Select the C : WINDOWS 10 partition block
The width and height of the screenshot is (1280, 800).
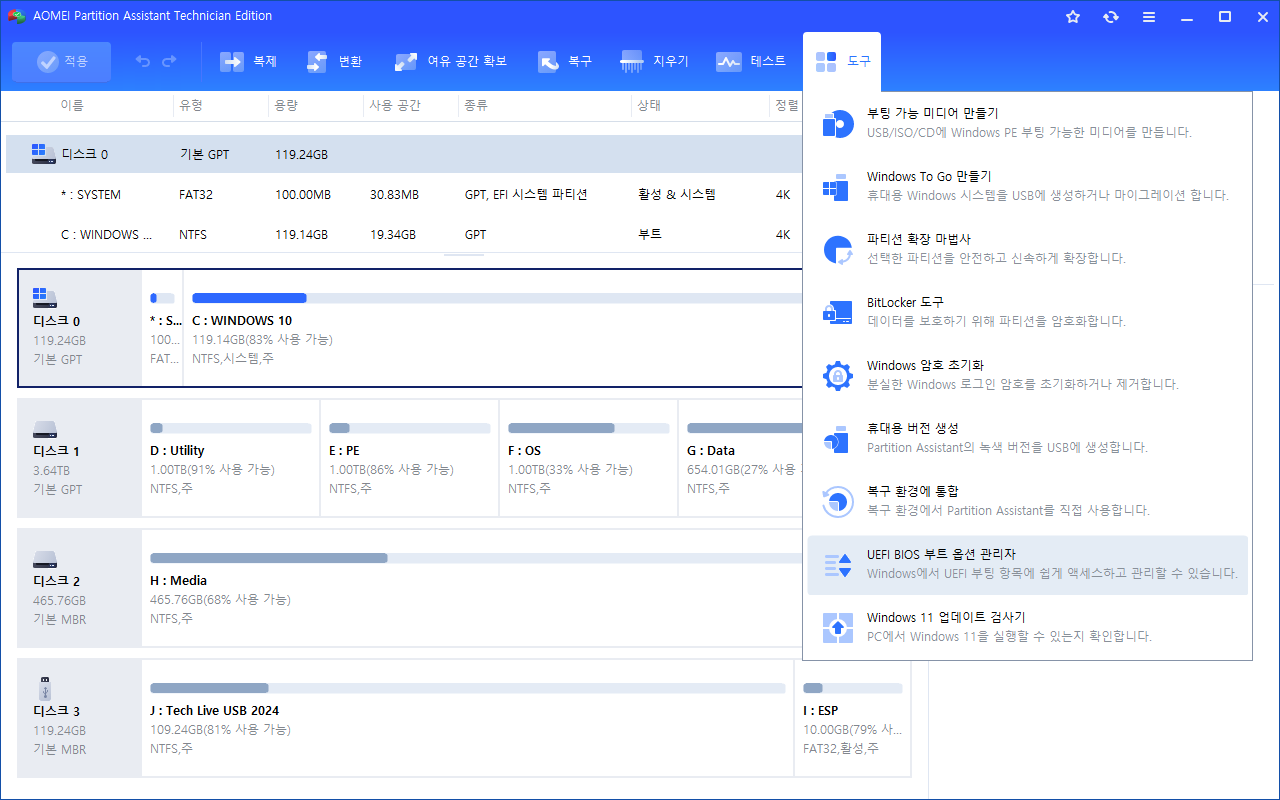(x=494, y=327)
